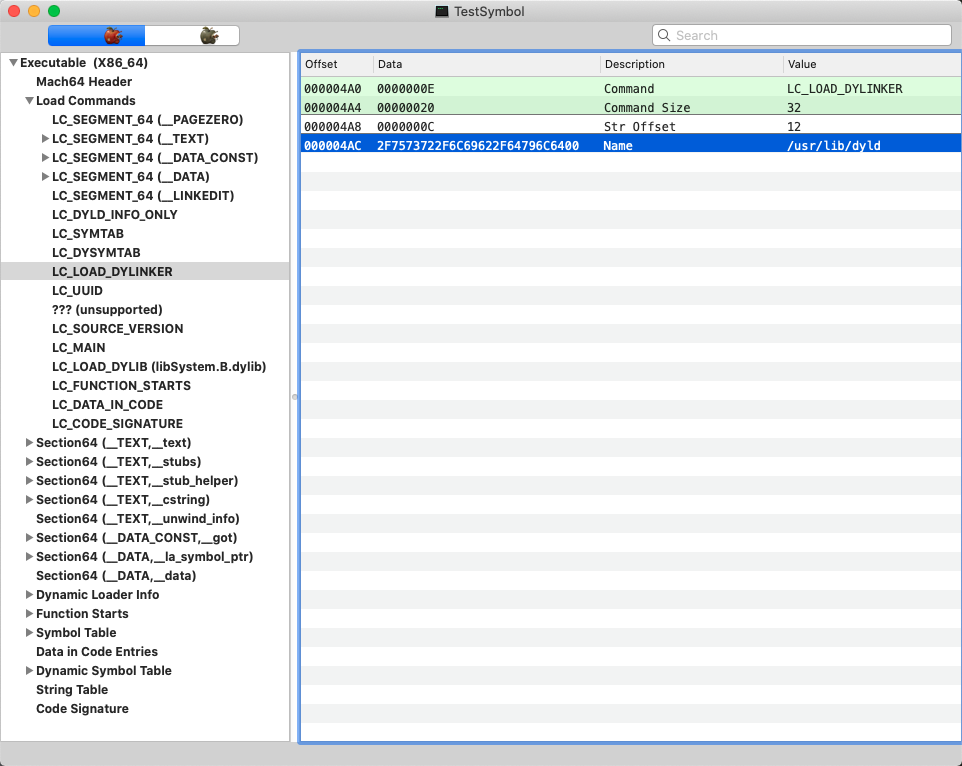Open String Table in the sidebar

coord(72,690)
